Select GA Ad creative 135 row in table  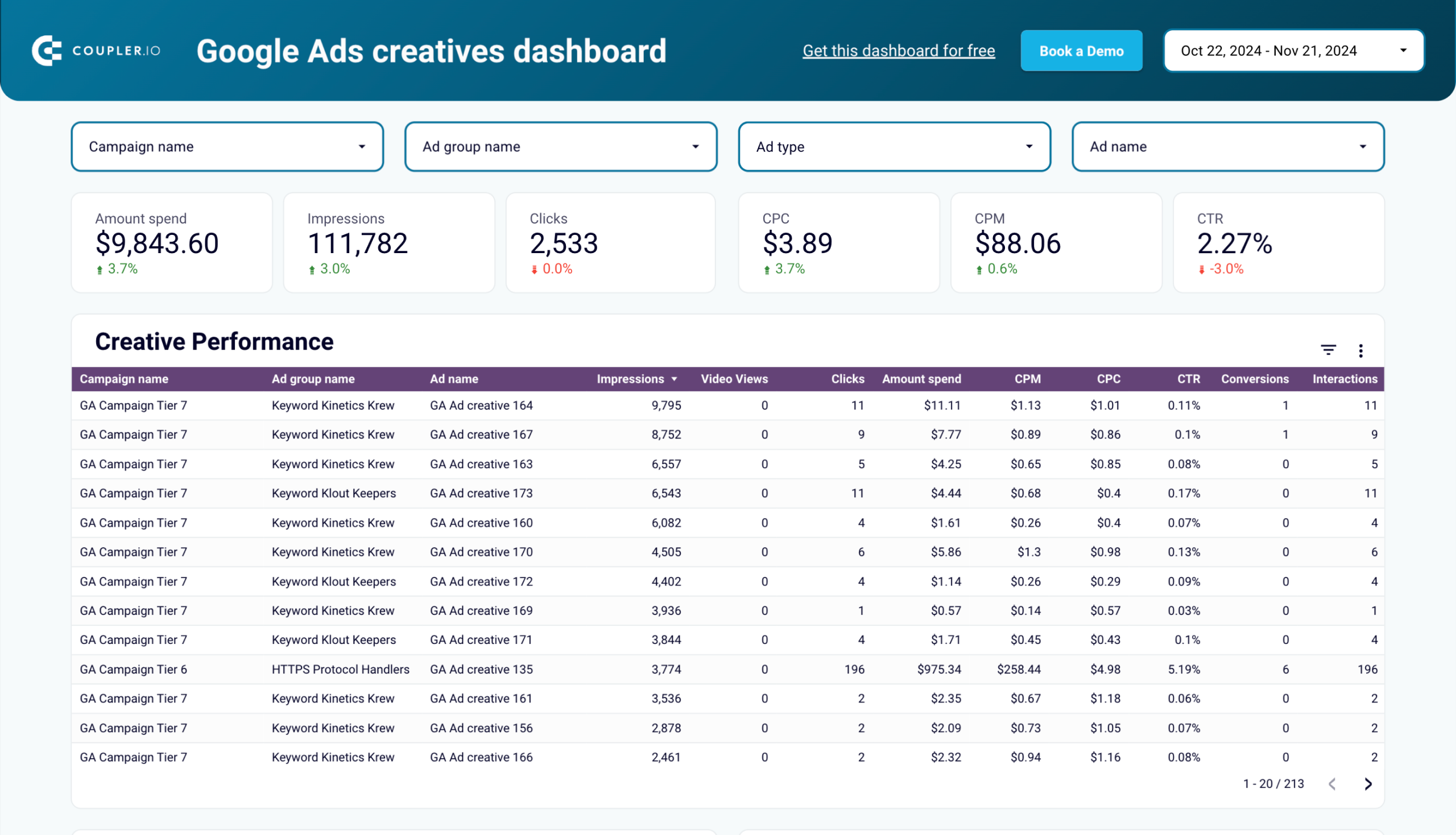pyautogui.click(x=728, y=669)
